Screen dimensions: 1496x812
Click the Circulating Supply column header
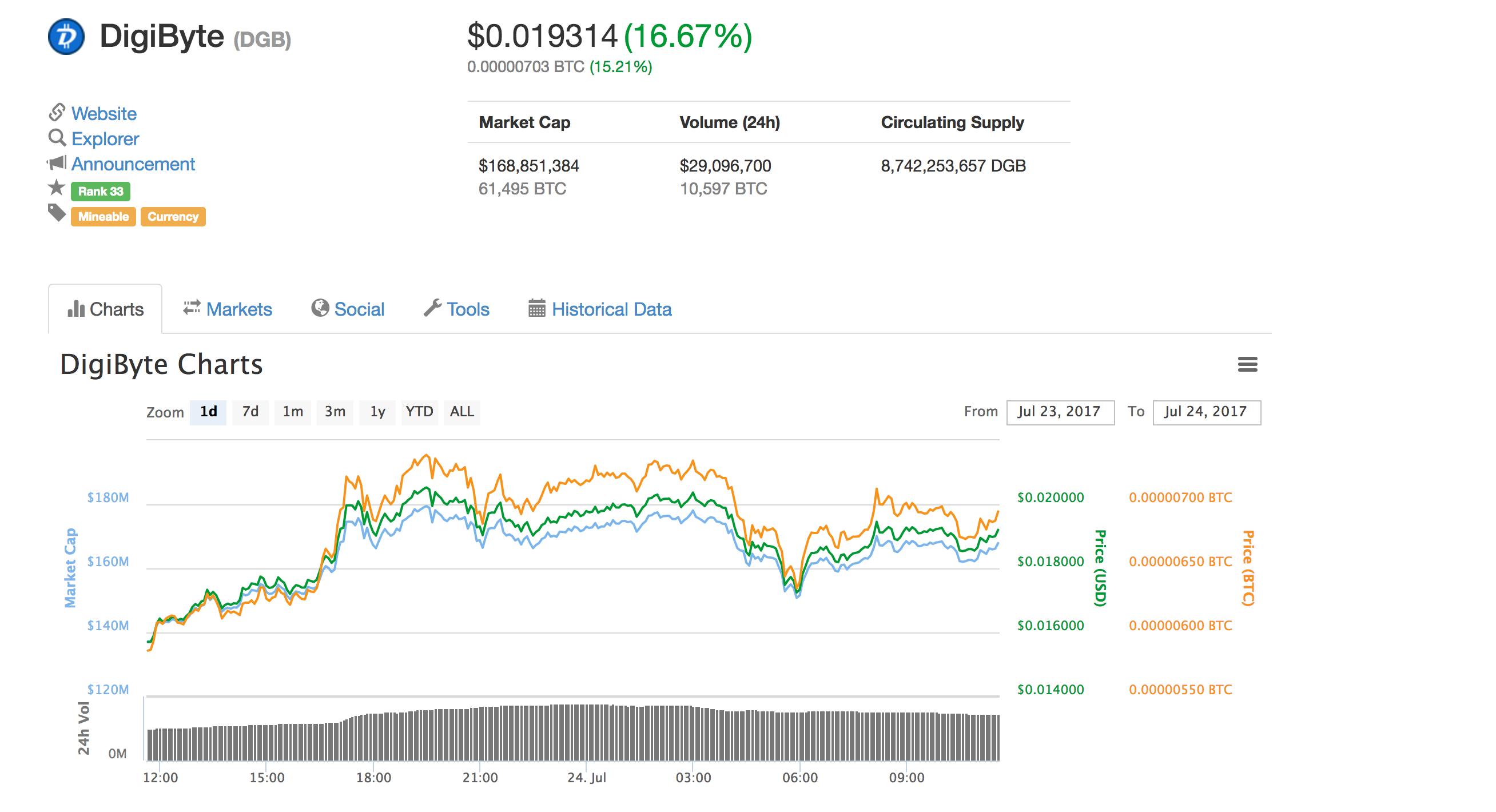(952, 122)
